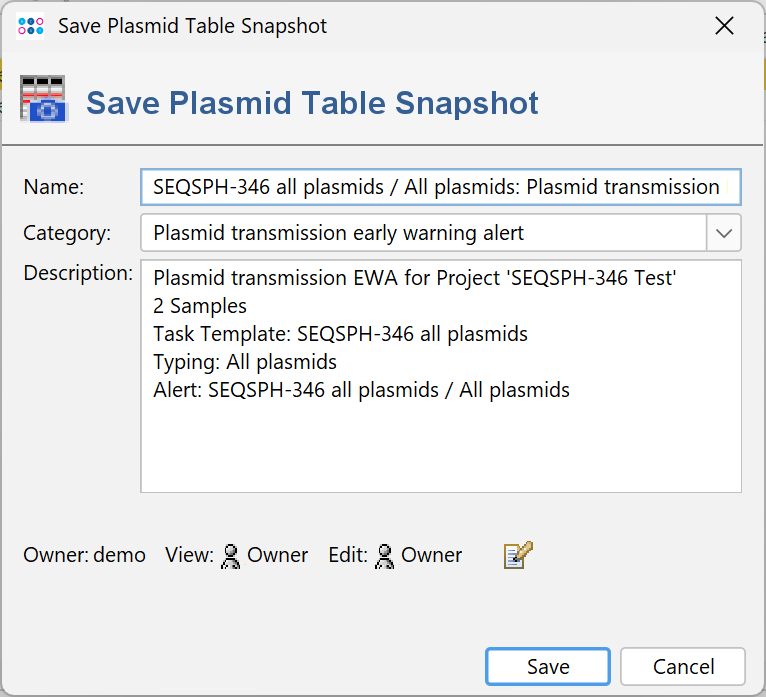Click the large blue dialog heading
The width and height of the screenshot is (766, 697).
[x=313, y=102]
